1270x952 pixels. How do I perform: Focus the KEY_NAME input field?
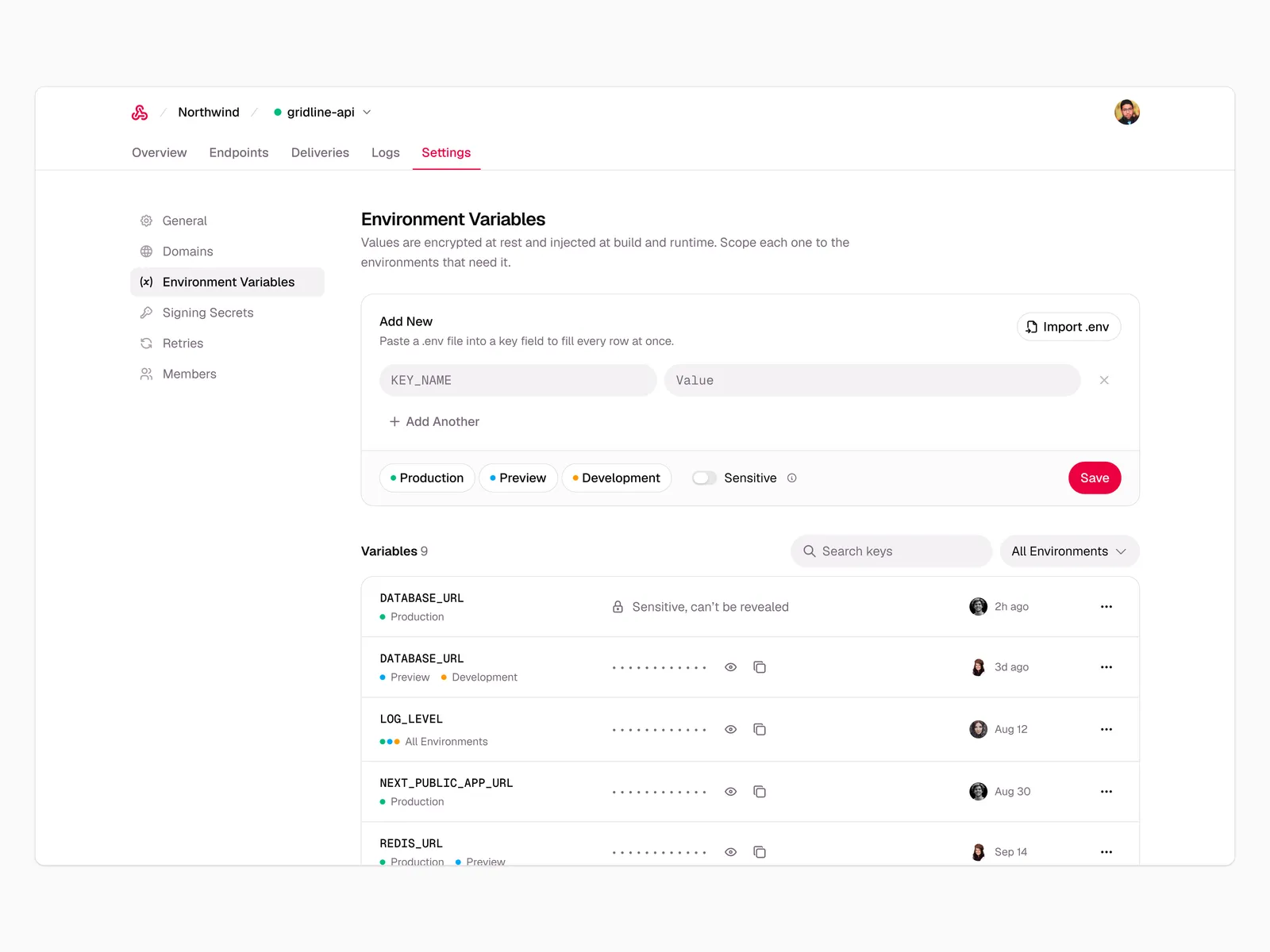(518, 381)
